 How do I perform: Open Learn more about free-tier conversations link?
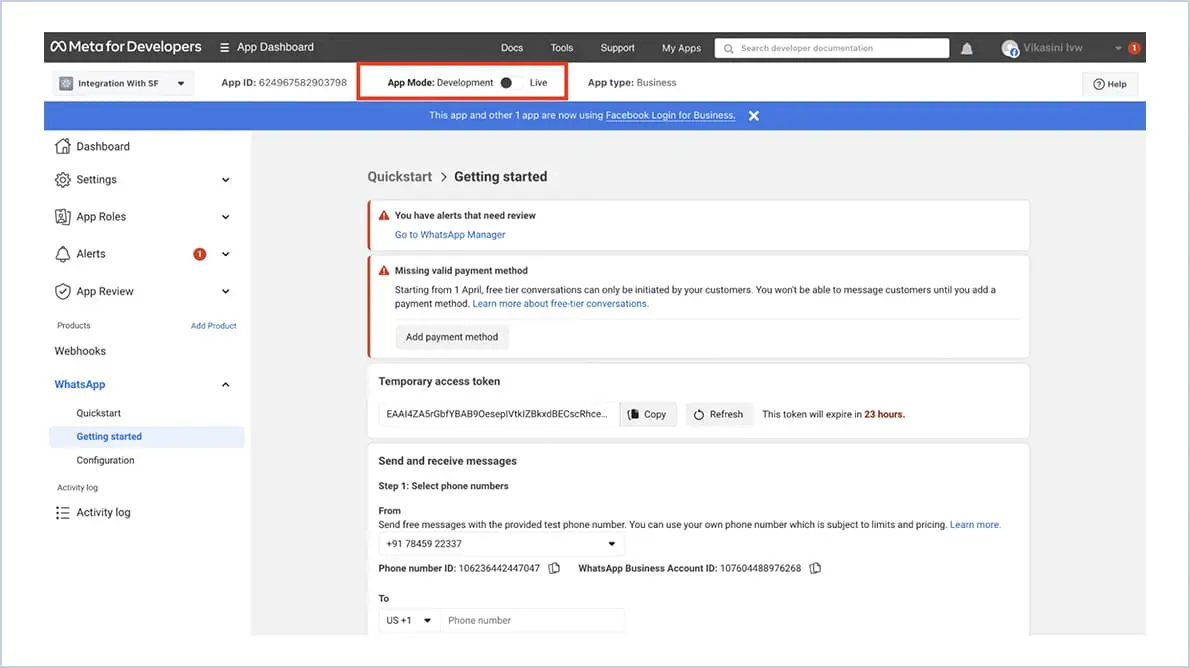click(560, 304)
